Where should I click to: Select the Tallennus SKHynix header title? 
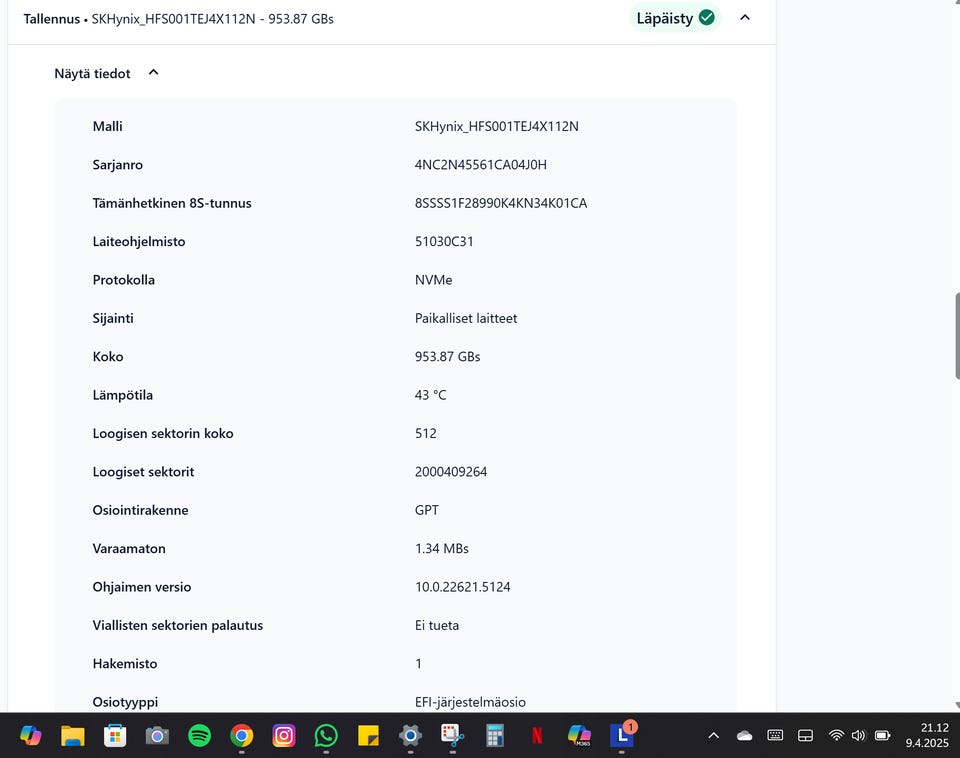(178, 19)
